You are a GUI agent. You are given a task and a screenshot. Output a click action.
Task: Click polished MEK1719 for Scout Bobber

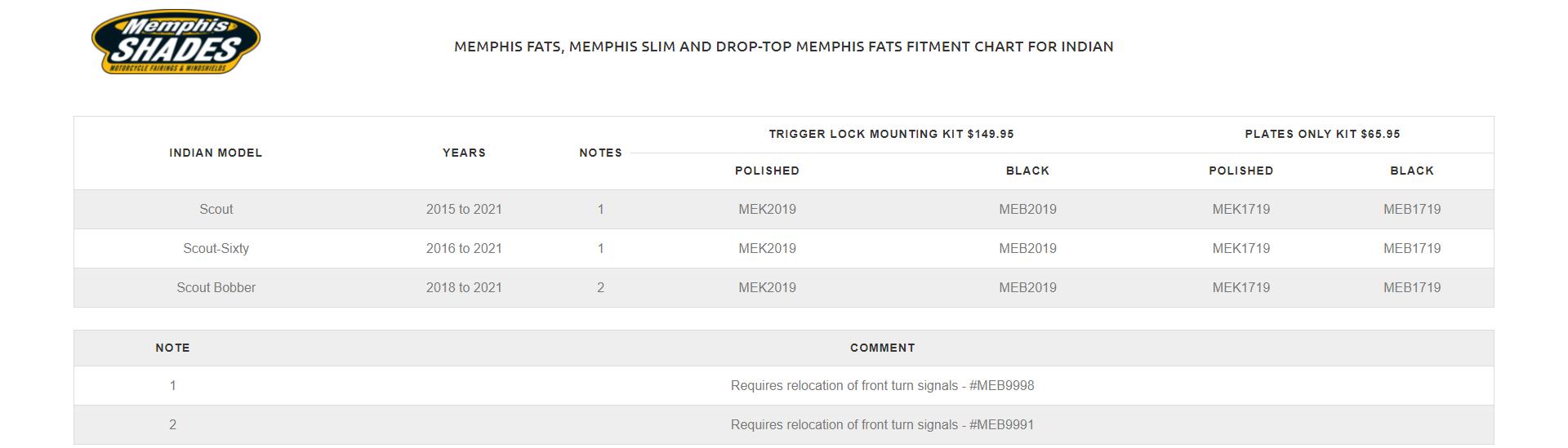[x=1241, y=288]
